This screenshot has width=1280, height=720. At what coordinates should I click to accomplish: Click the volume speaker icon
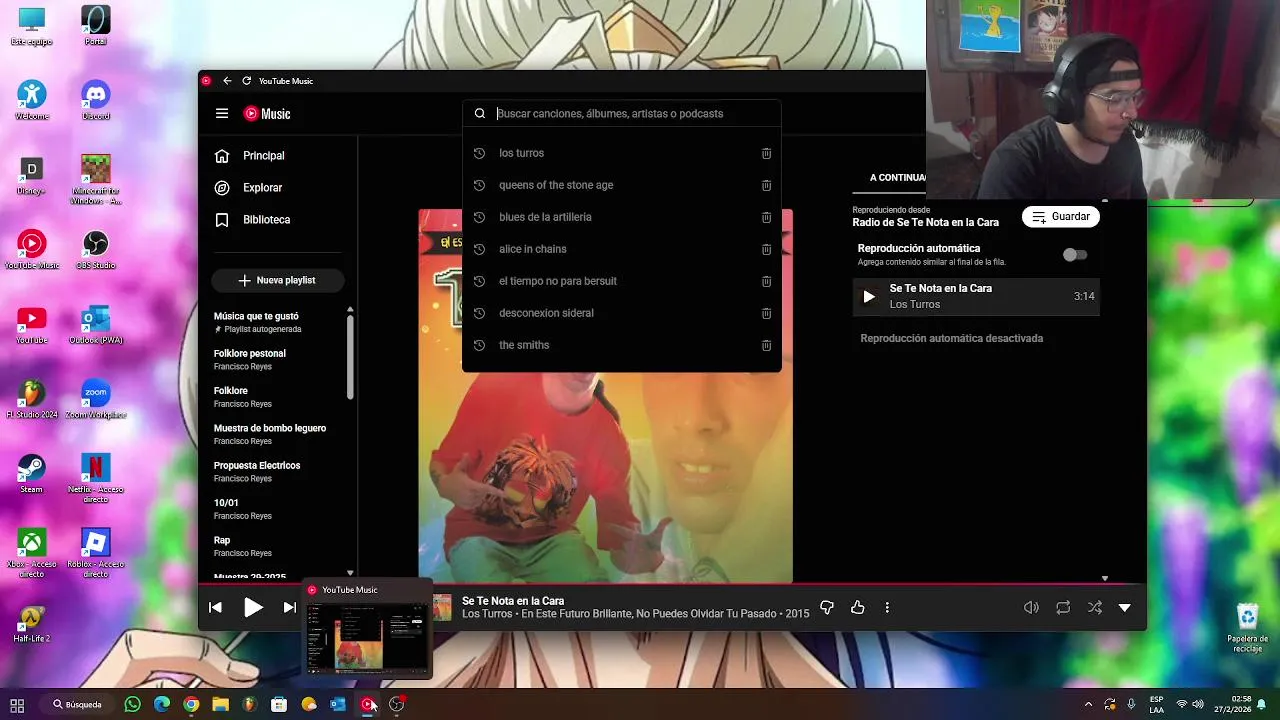[x=1031, y=607]
